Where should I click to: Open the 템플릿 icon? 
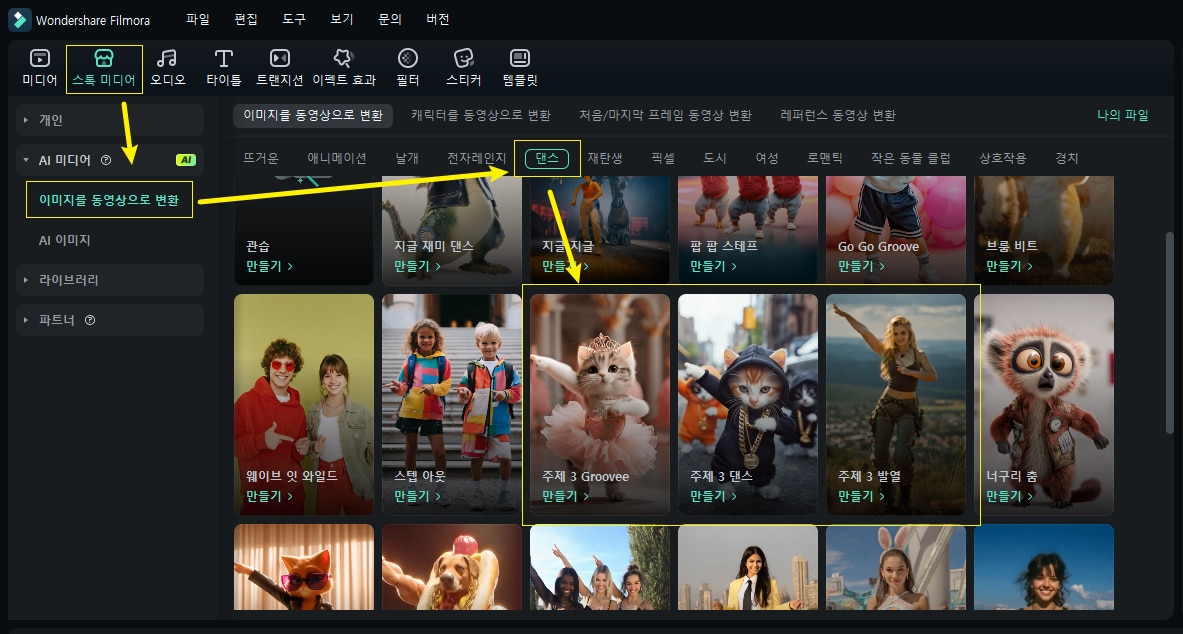[x=520, y=58]
